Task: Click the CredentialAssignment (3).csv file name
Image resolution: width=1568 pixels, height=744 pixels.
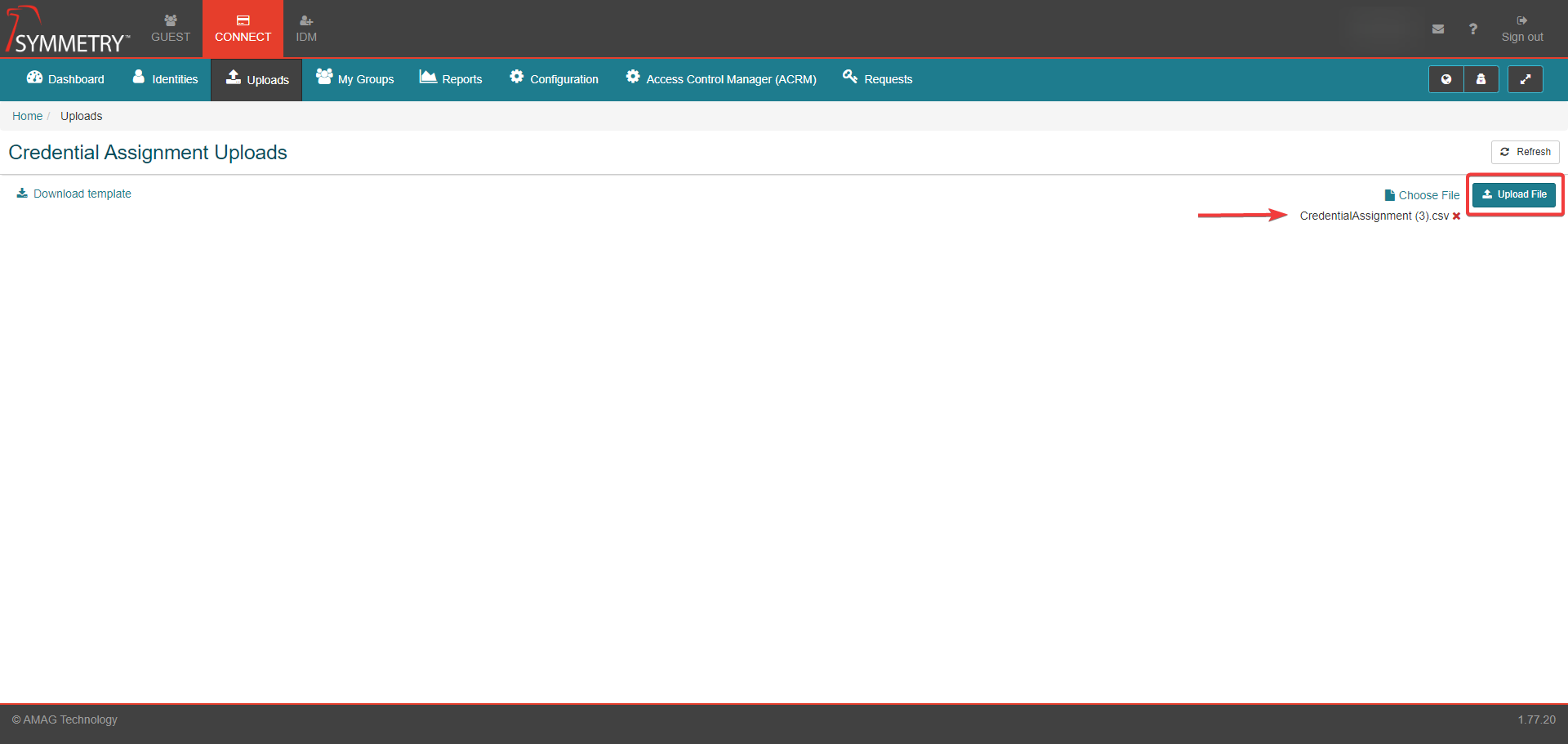Action: click(1374, 216)
